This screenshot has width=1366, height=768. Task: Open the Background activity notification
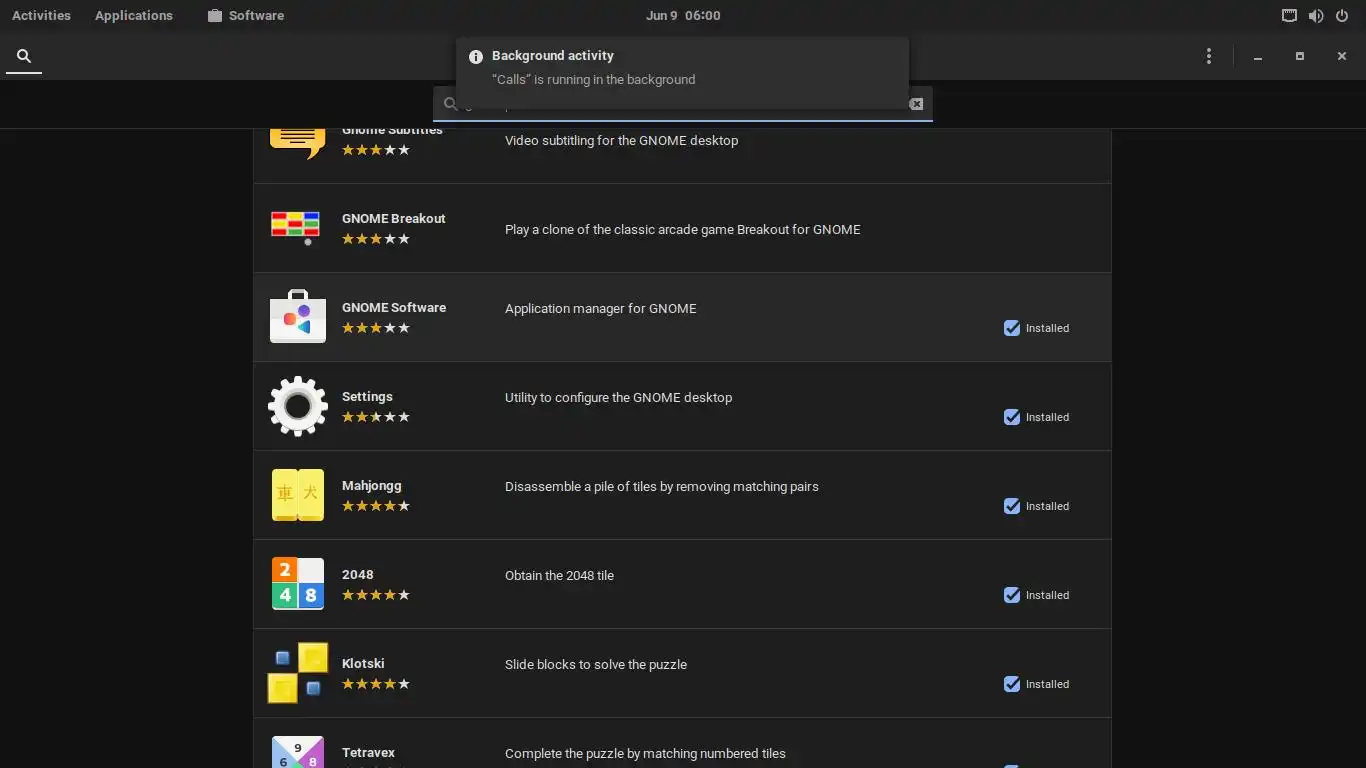pyautogui.click(x=682, y=68)
